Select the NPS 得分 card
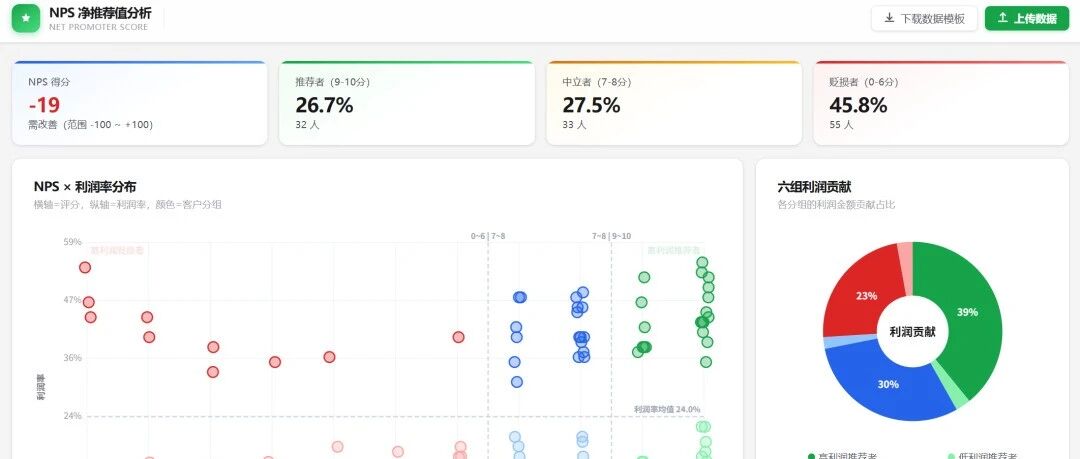The width and height of the screenshot is (1080, 459). (x=140, y=103)
